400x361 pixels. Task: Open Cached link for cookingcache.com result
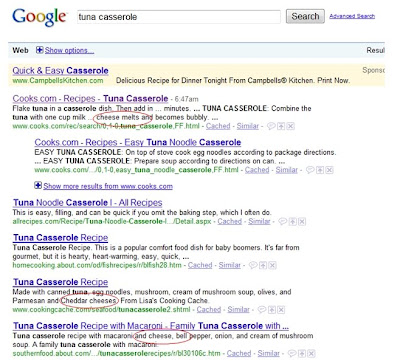coord(209,309)
